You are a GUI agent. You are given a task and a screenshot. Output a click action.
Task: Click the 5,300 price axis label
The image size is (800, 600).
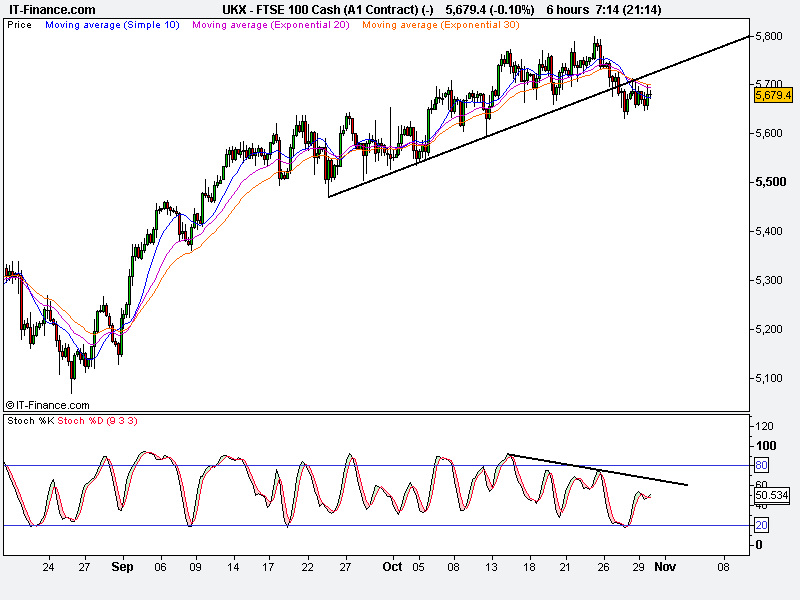768,280
